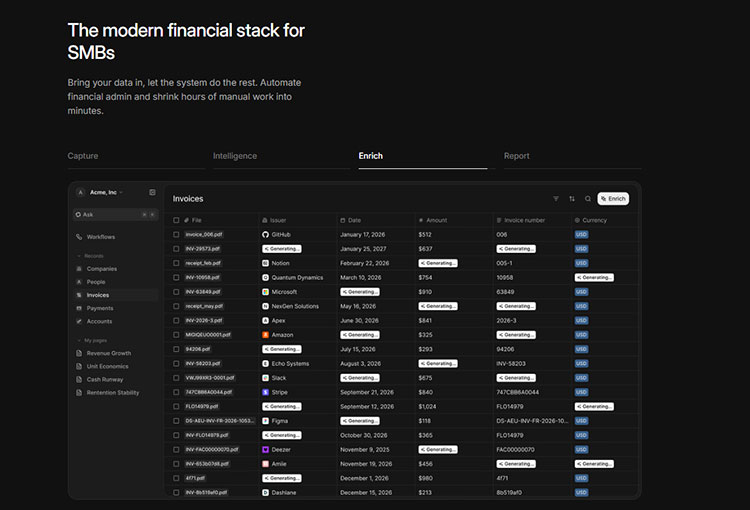Click the Amie issuer icon

click(265, 464)
